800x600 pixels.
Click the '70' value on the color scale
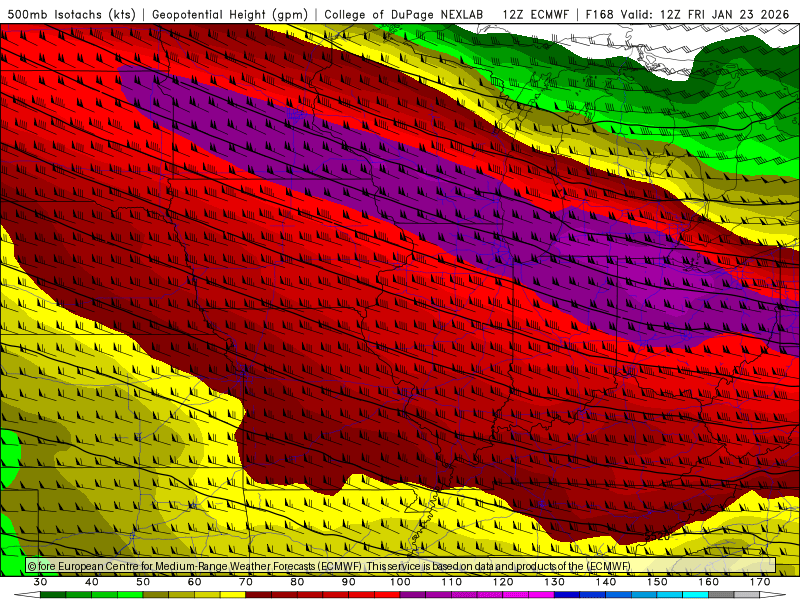[246, 582]
